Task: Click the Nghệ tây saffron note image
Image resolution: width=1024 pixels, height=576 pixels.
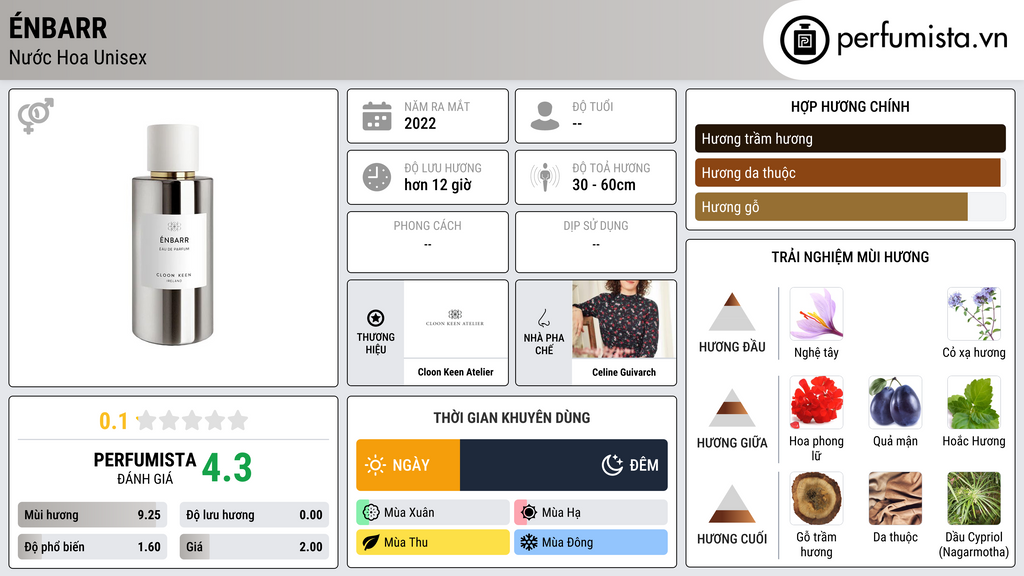Action: point(816,314)
